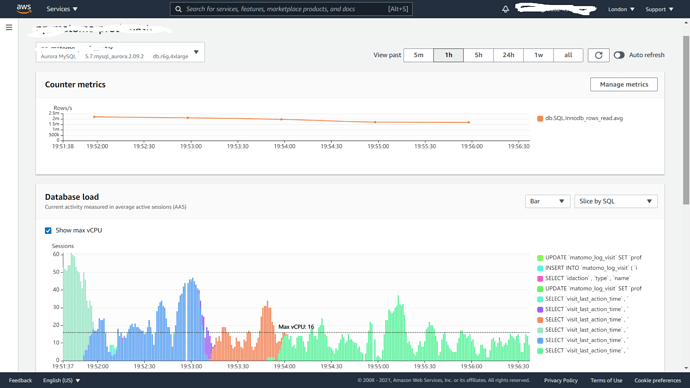Click the search magnifier icon
This screenshot has width=690, height=388.
(x=178, y=9)
